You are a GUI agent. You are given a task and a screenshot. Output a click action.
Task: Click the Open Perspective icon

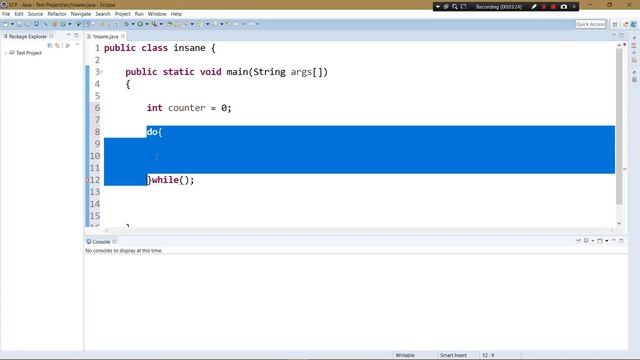[x=615, y=24]
